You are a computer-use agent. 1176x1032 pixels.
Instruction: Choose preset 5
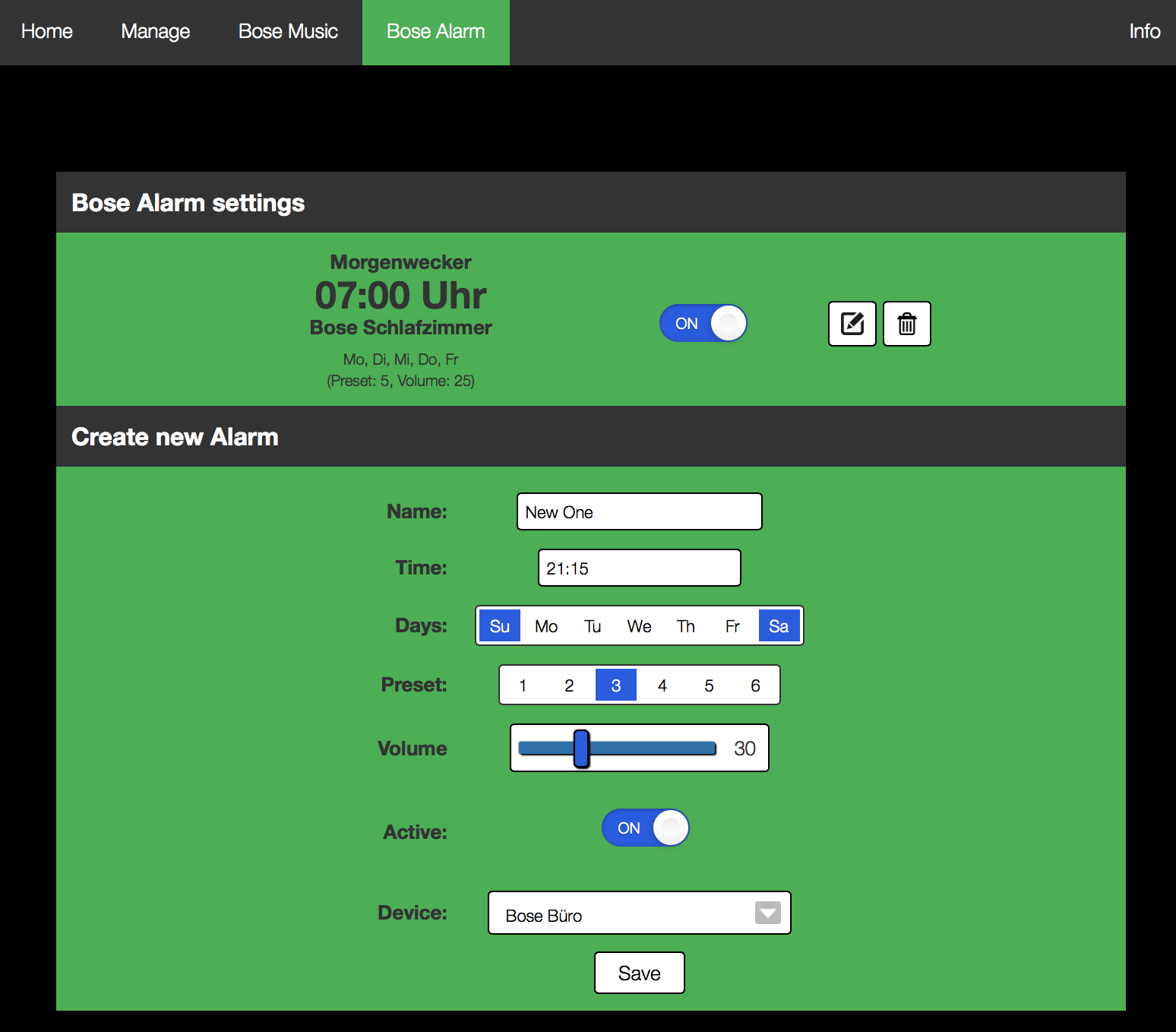(709, 685)
